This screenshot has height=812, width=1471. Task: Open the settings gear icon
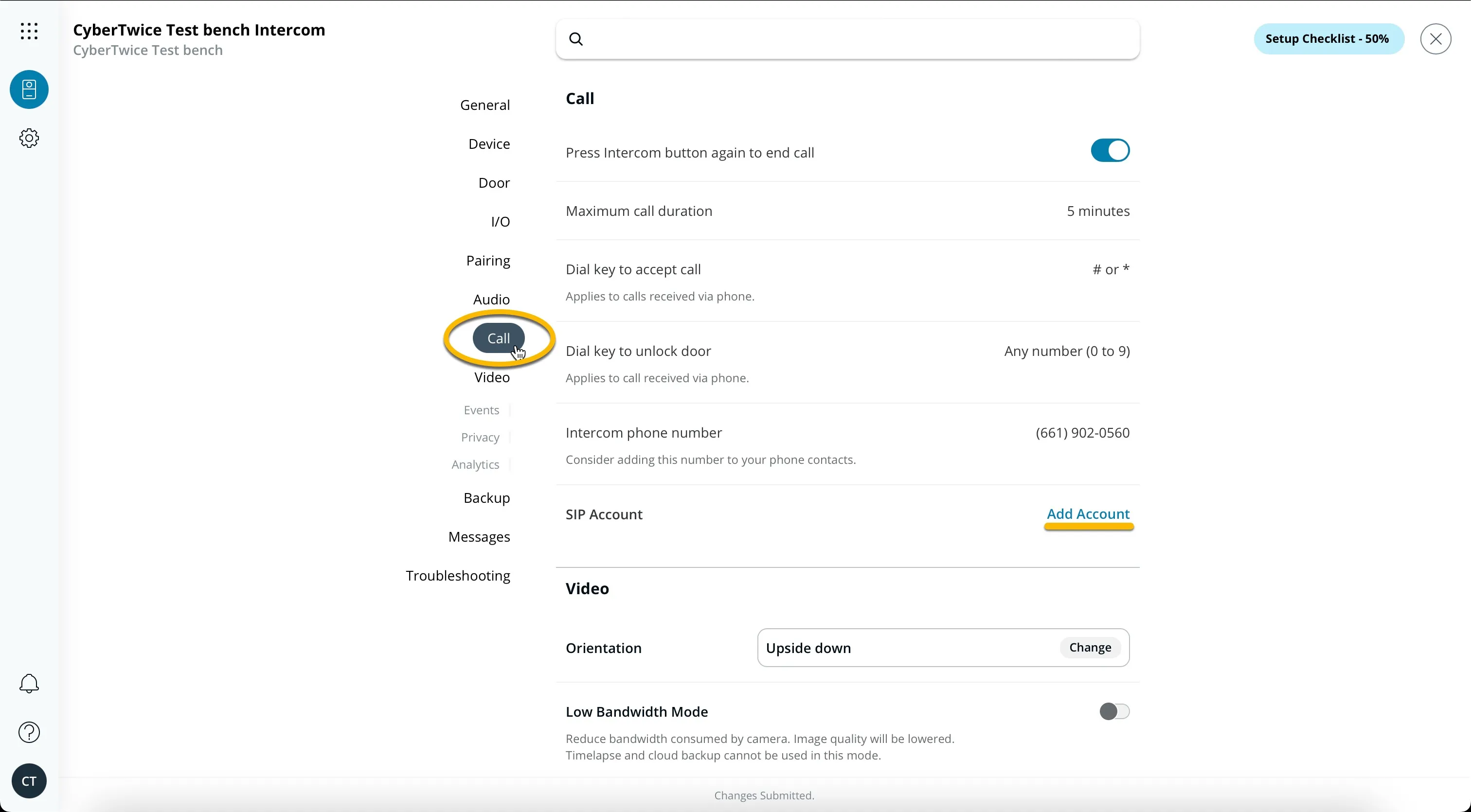pos(29,138)
